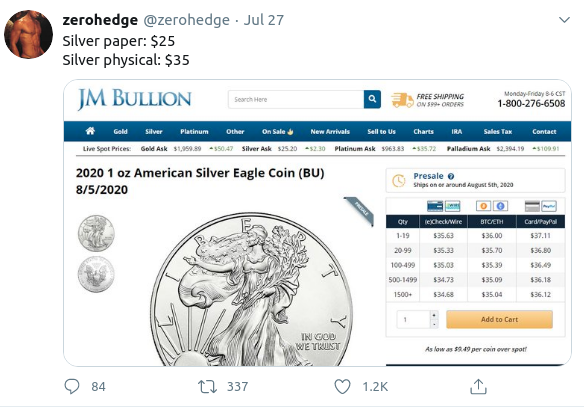The image size is (584, 407).
Task: Open the On Sale menu item
Action: point(277,131)
